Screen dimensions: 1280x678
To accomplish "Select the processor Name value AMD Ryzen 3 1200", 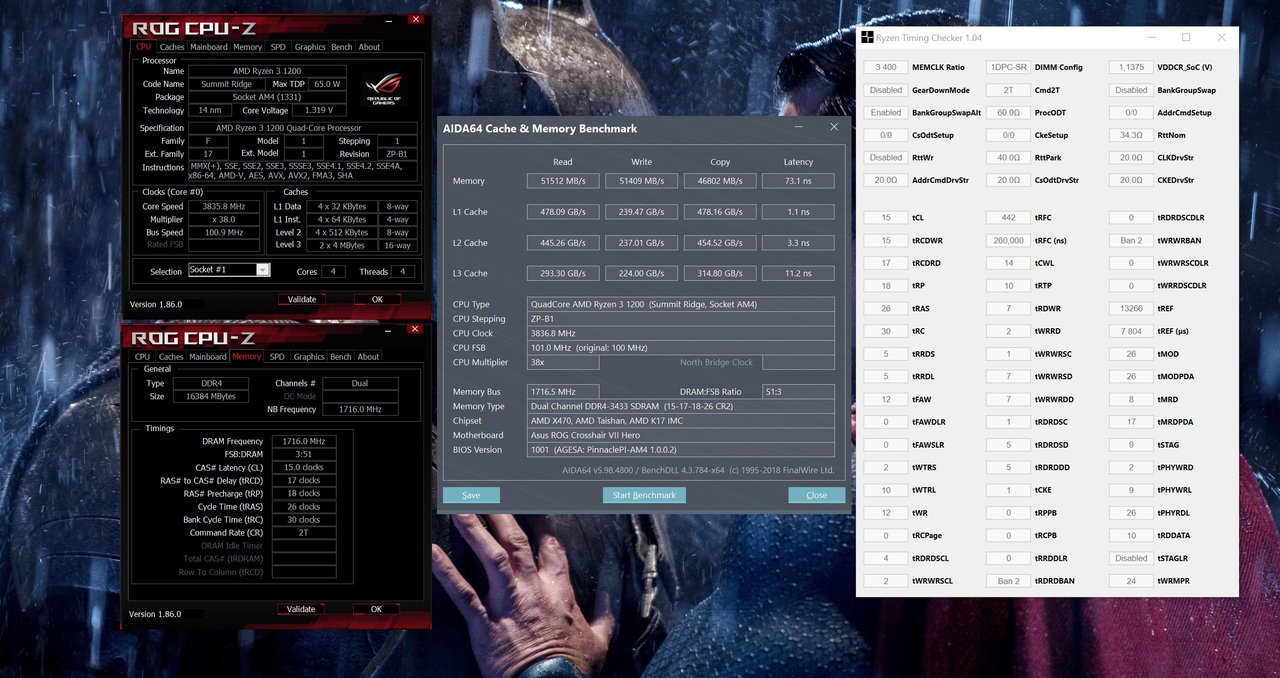I will (269, 71).
